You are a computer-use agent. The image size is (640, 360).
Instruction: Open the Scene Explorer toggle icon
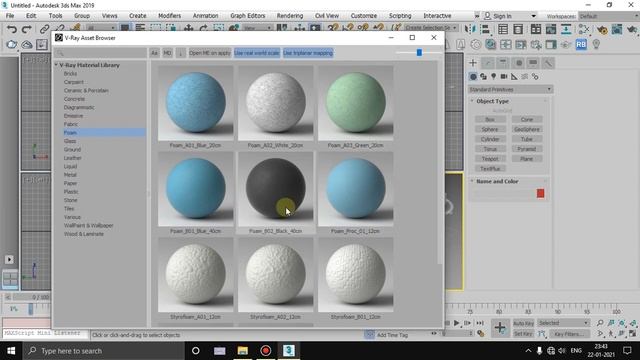pos(503,29)
